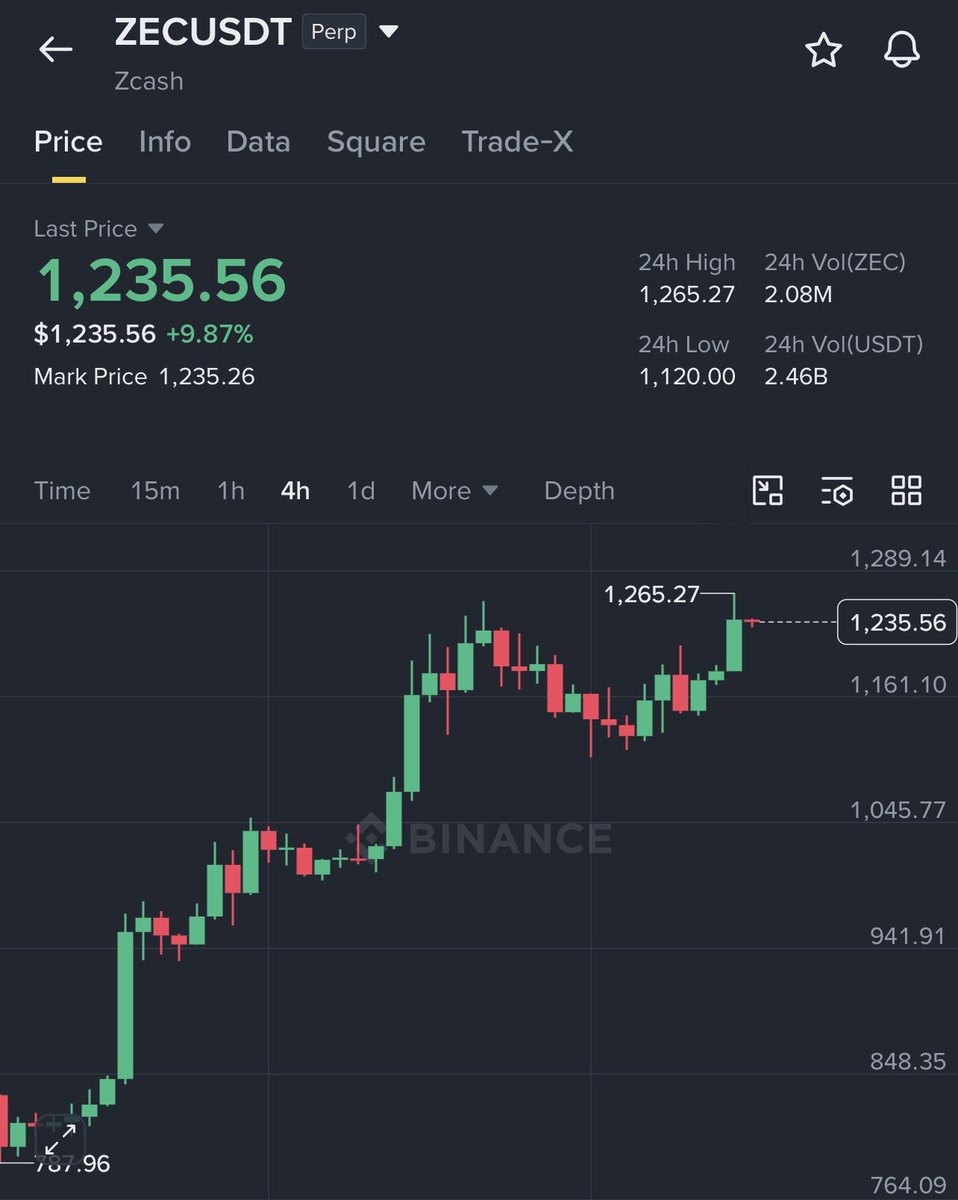Tap the 24h Vol(ZEC) value 2.08M

pyautogui.click(x=798, y=295)
